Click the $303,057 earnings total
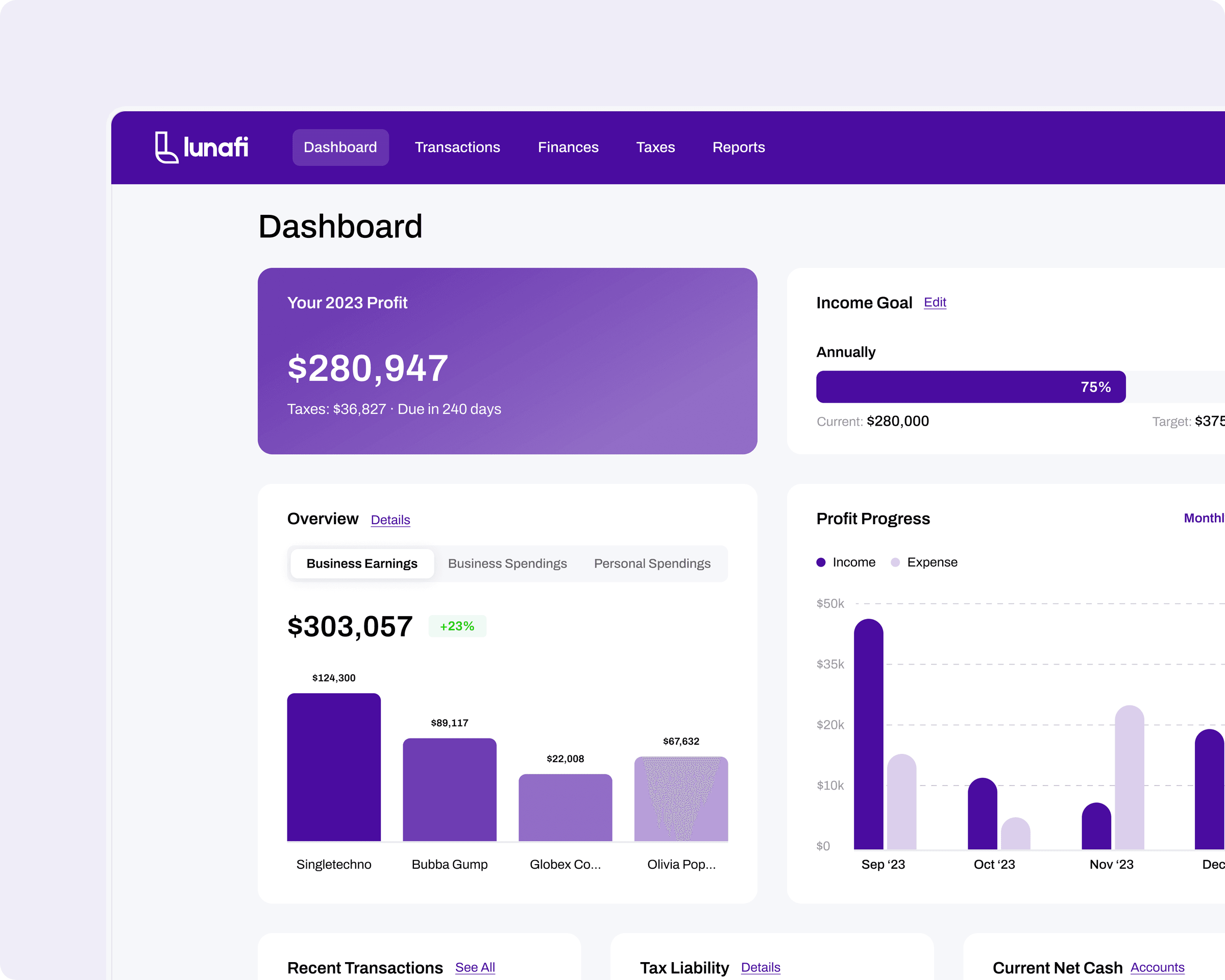This screenshot has width=1225, height=980. tap(350, 627)
